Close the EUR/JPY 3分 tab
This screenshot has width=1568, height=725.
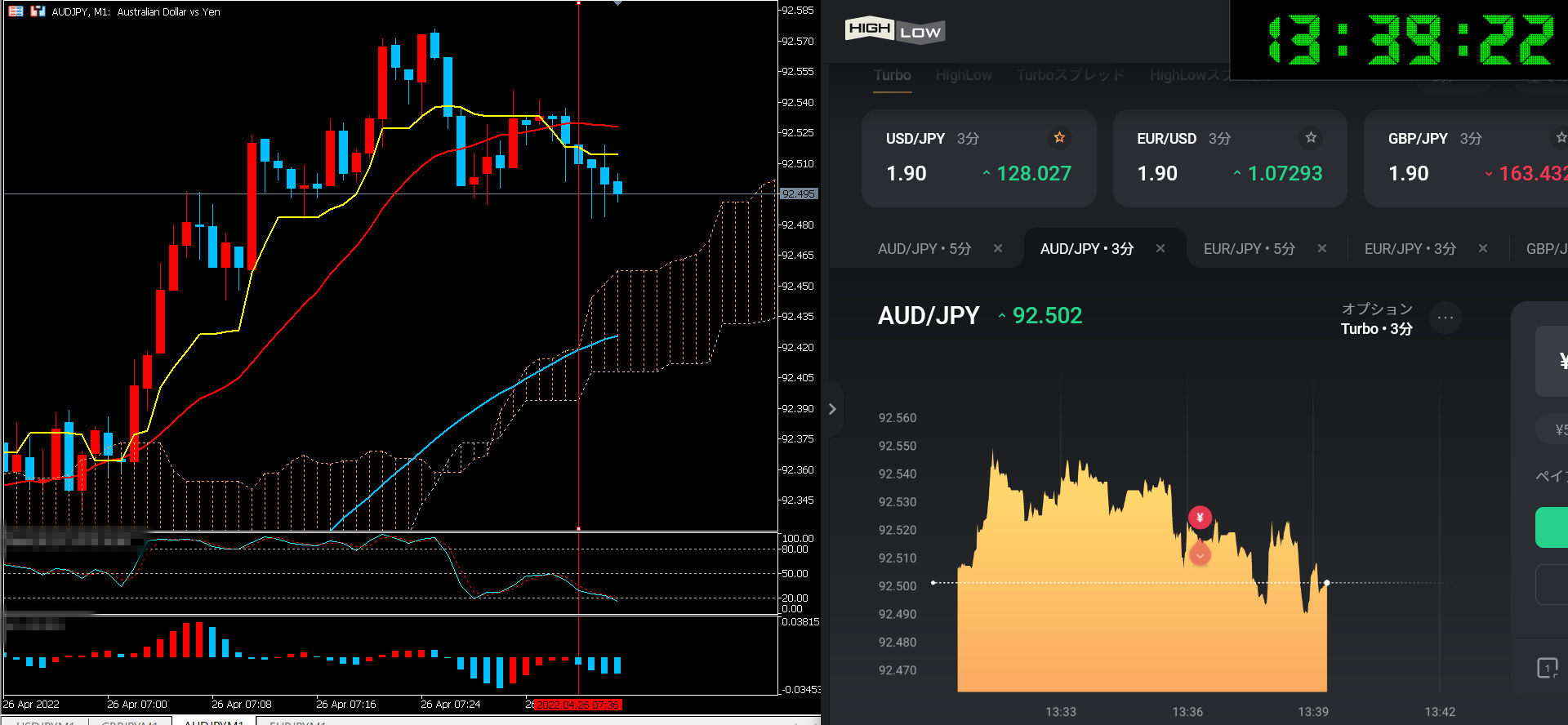click(1483, 248)
